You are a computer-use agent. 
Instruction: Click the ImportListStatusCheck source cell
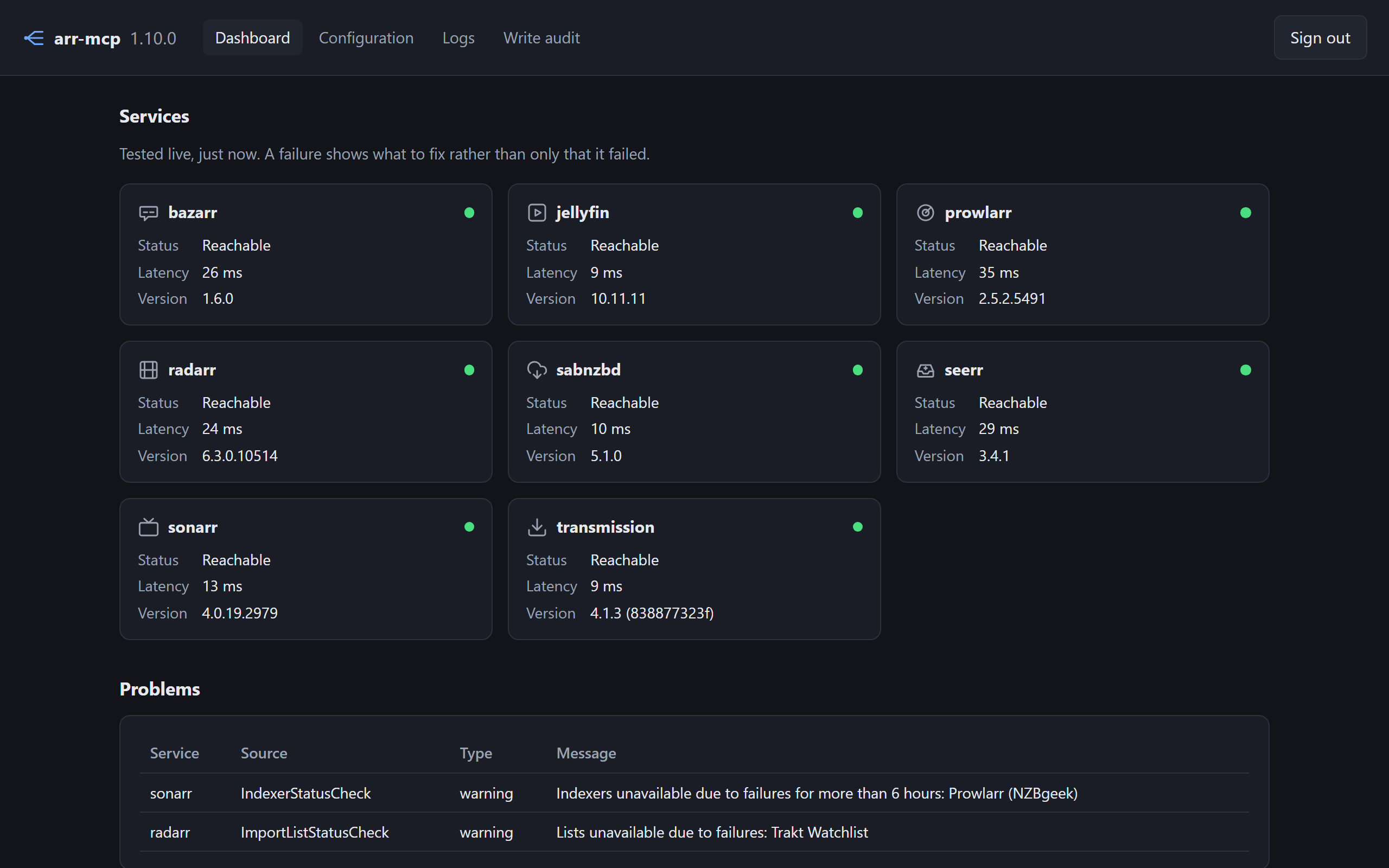point(315,832)
